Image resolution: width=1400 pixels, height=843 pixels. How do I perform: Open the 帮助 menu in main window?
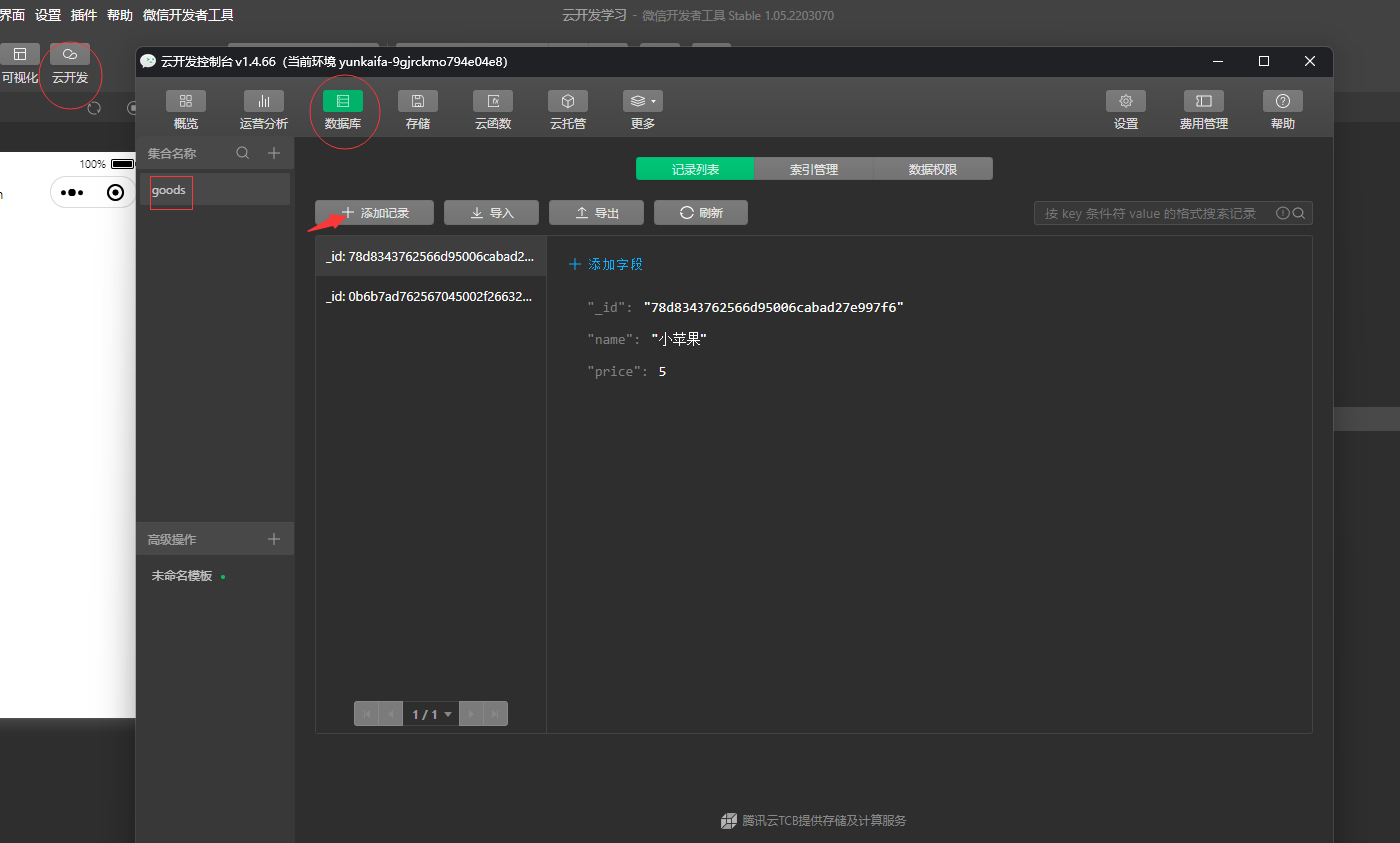click(120, 15)
